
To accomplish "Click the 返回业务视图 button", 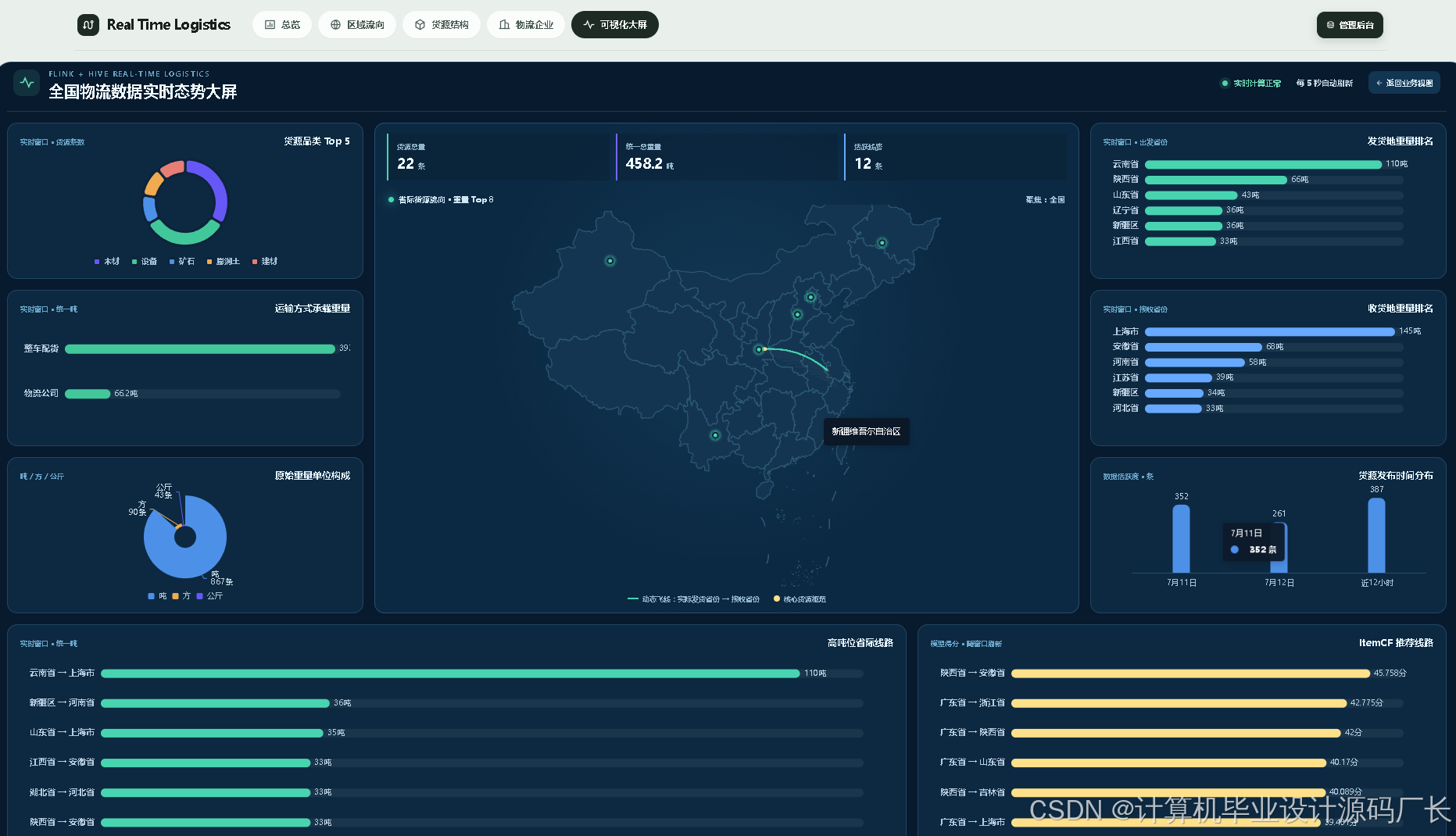I will [1404, 83].
